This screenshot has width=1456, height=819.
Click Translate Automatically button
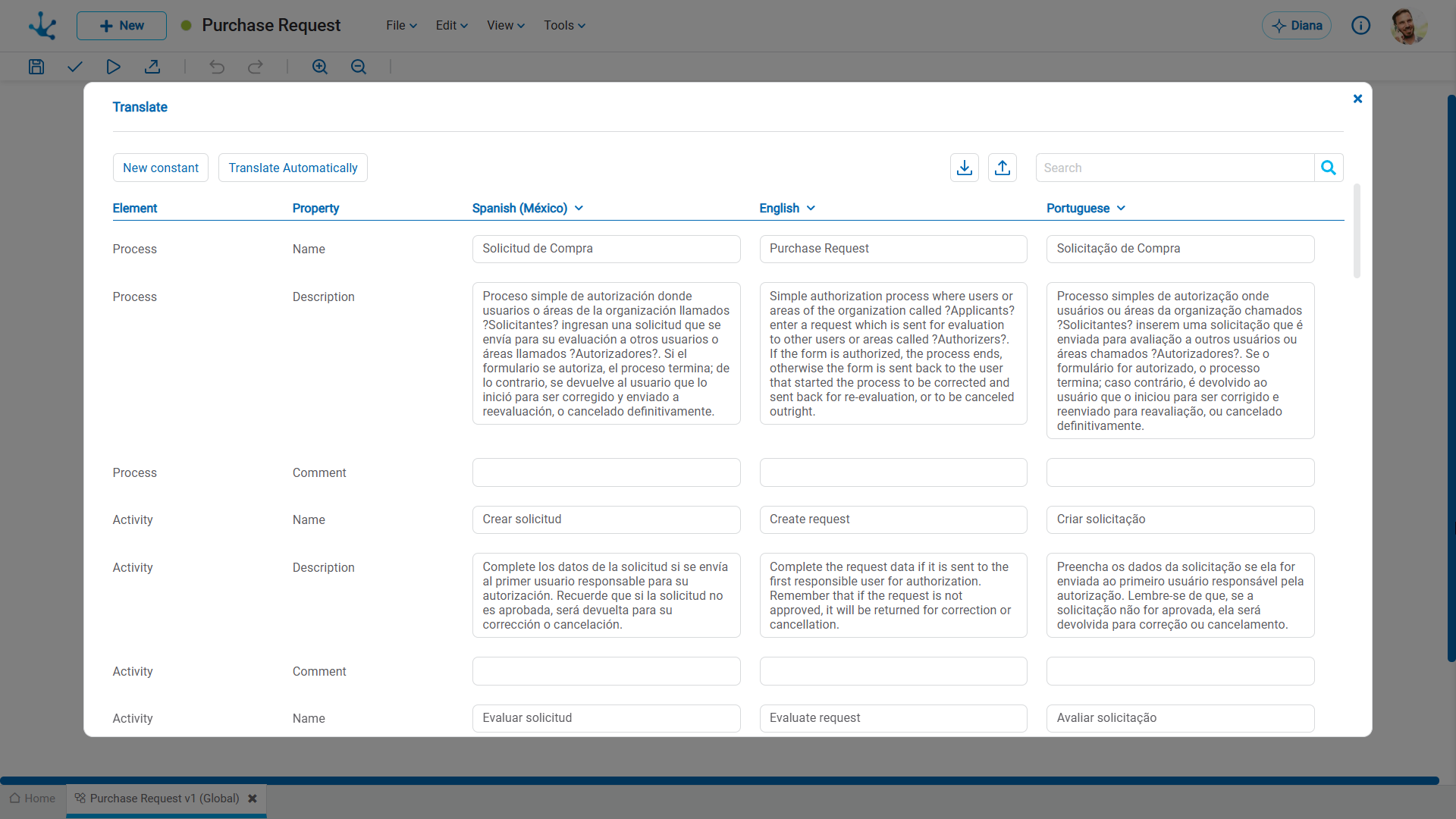pos(293,168)
